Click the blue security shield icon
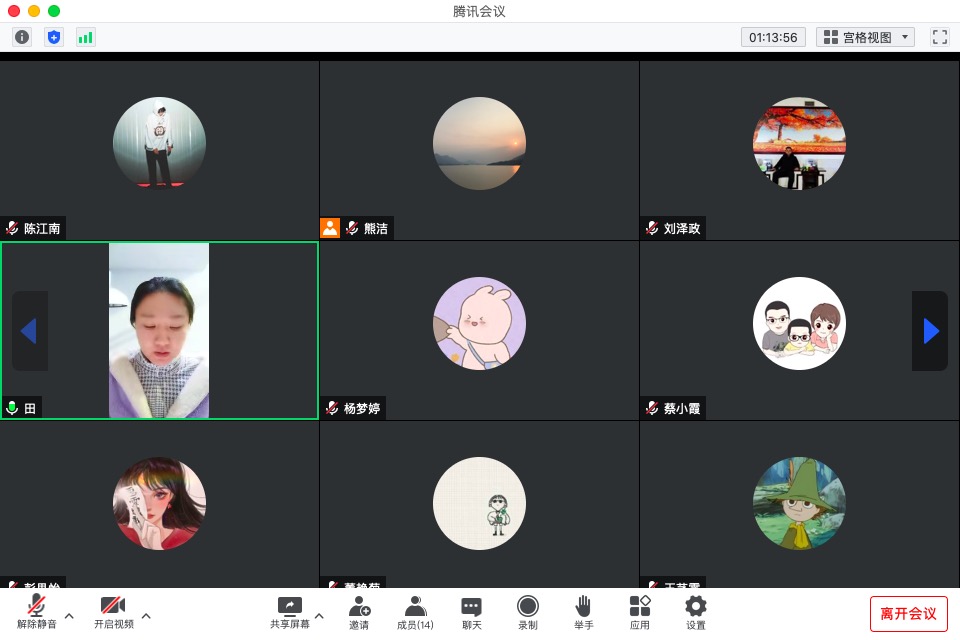This screenshot has width=960, height=640. click(54, 37)
